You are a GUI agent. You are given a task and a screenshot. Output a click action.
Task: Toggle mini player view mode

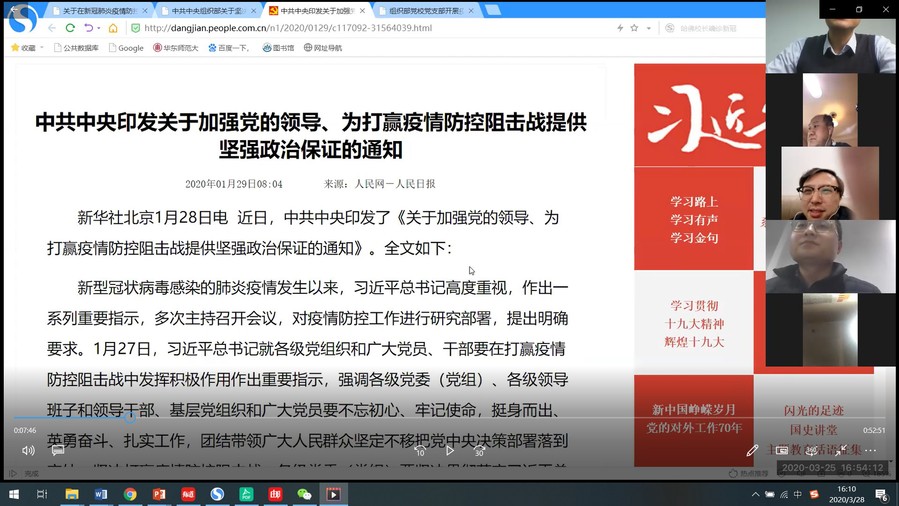click(x=812, y=451)
